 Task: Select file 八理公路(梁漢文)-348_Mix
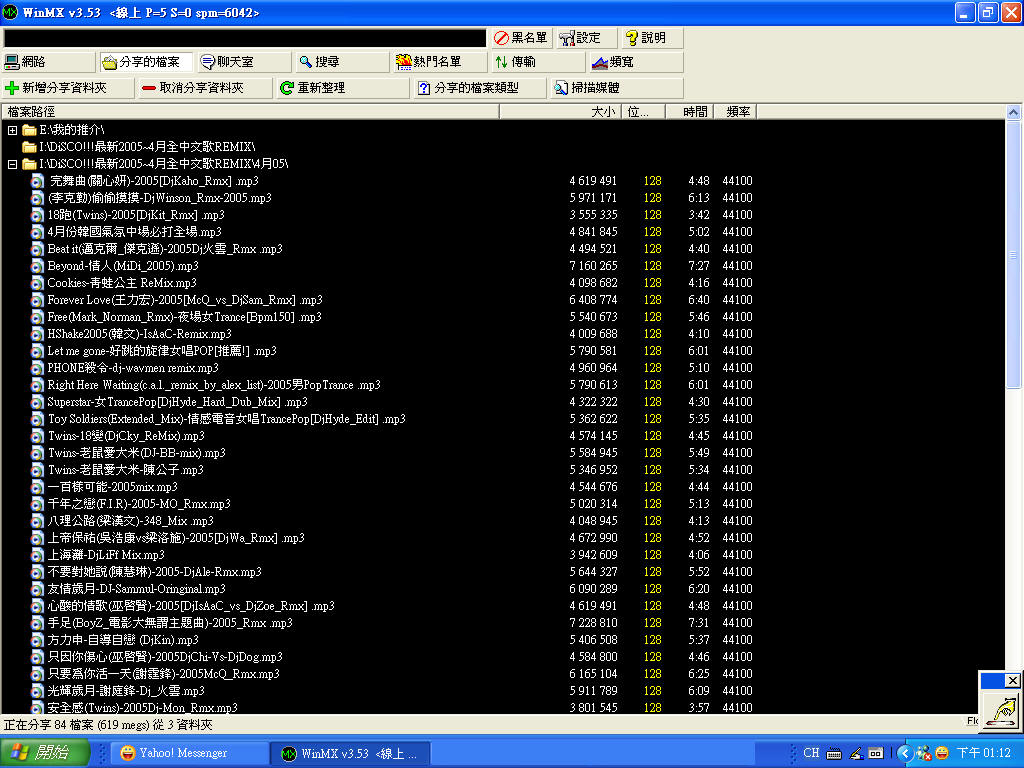131,520
